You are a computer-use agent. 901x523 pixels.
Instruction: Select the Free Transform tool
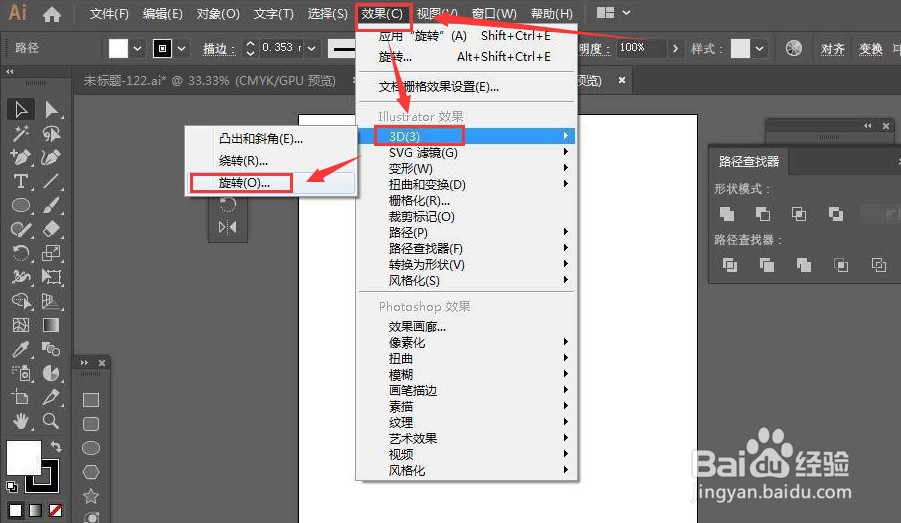pos(52,277)
